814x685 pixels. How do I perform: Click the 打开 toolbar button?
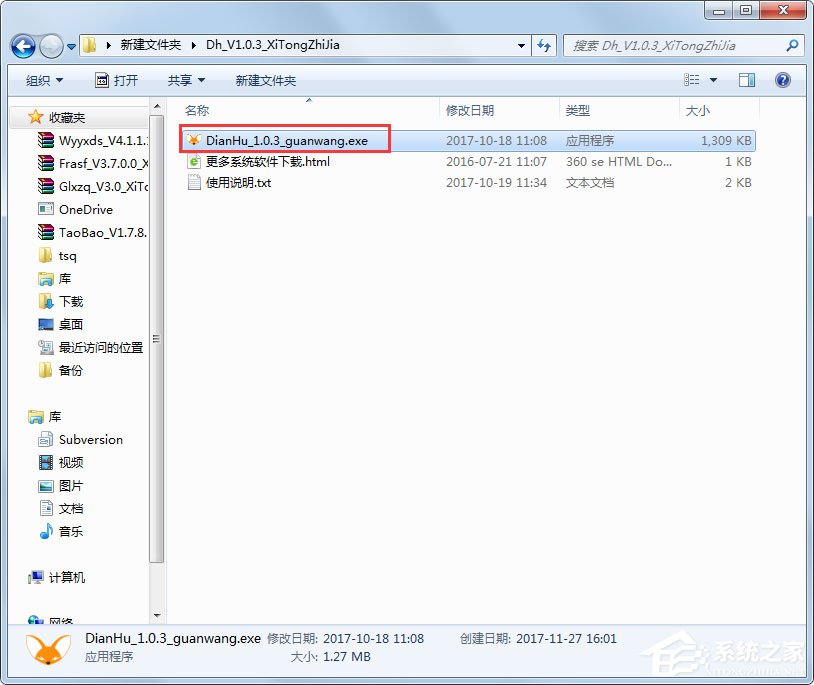coord(116,80)
